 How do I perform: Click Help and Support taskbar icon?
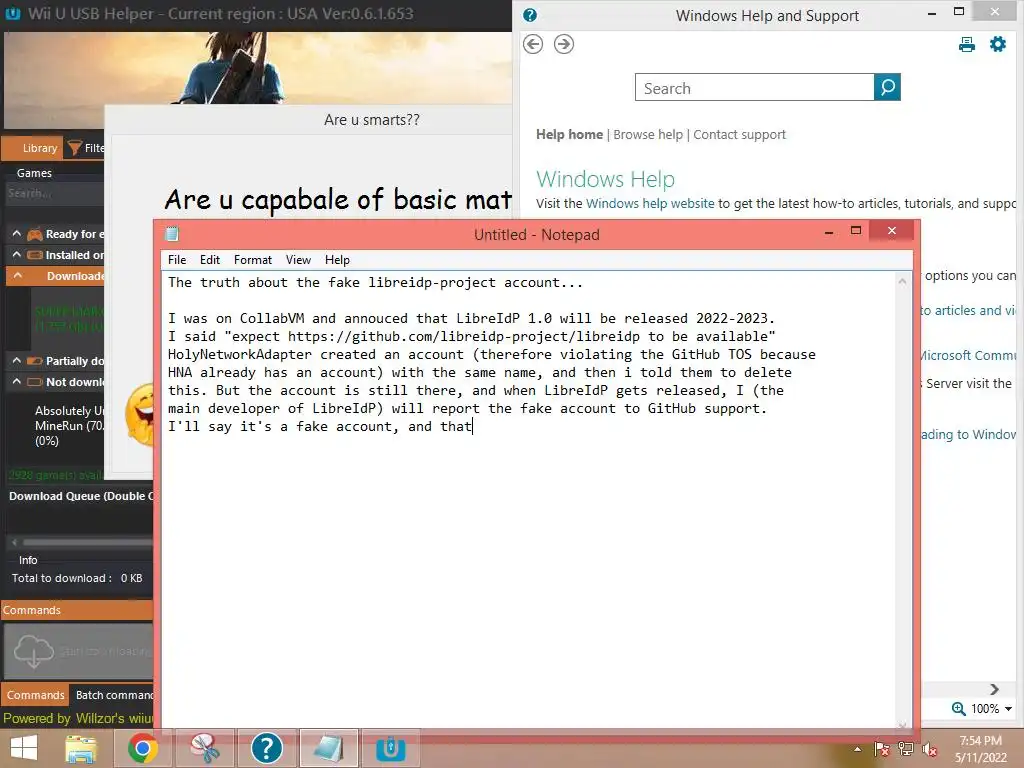pyautogui.click(x=266, y=748)
